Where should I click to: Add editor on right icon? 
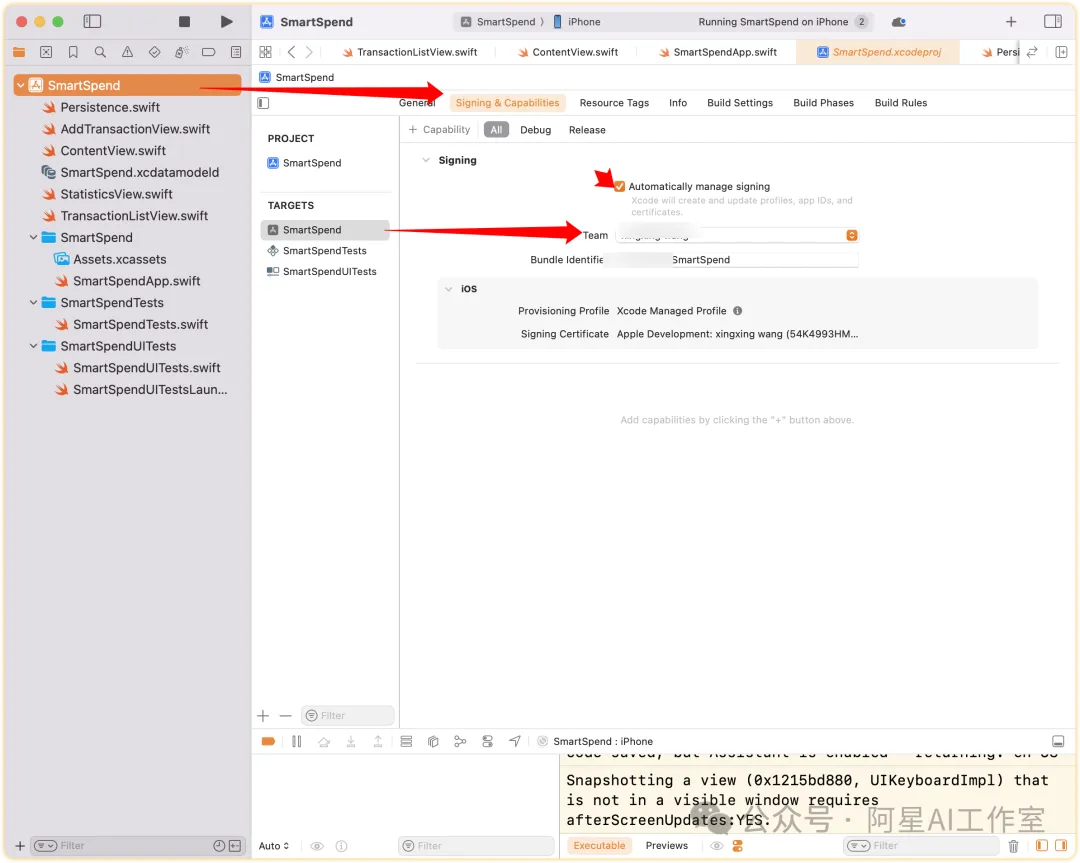(x=1061, y=52)
